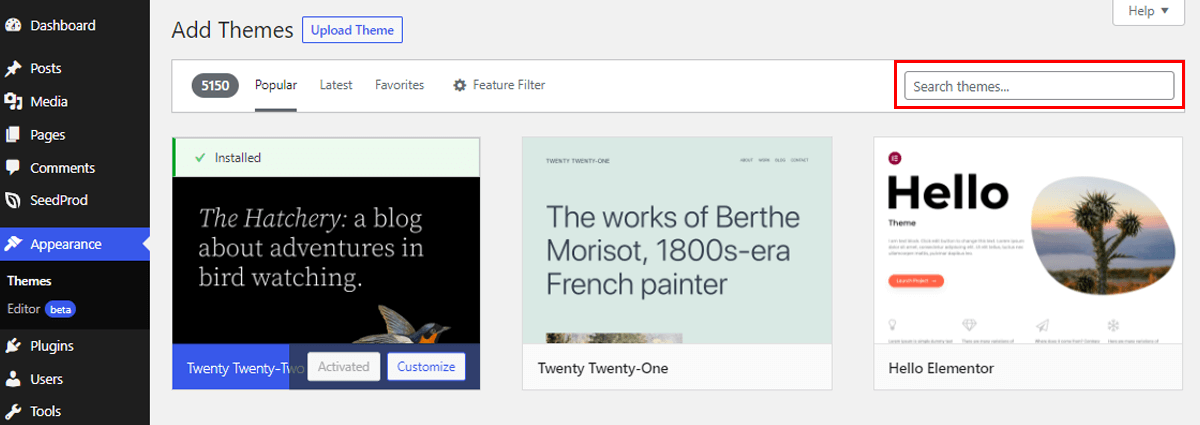
Task: Go to the Media library menu
Action: [x=75, y=102]
